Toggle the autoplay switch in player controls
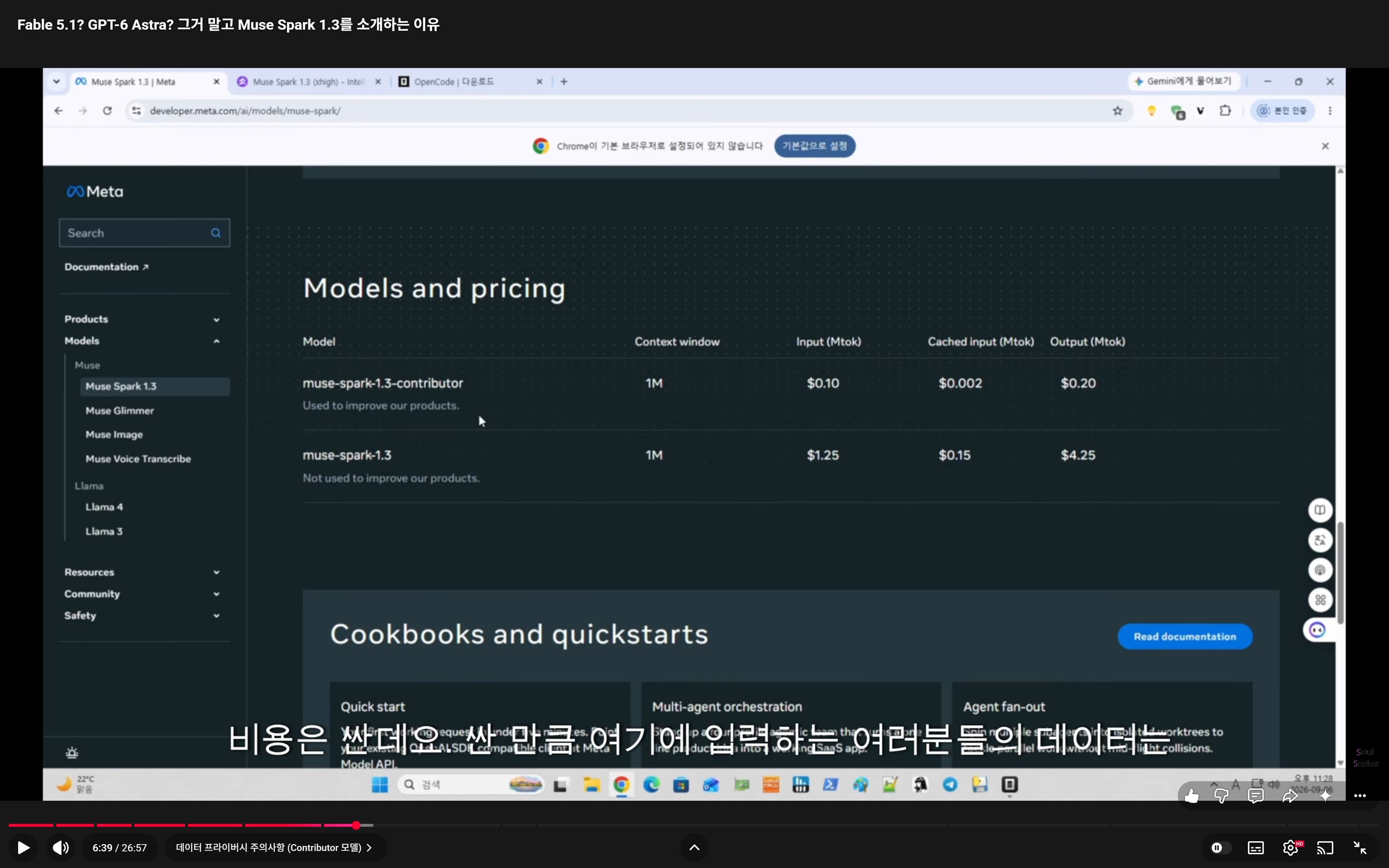 point(1220,848)
